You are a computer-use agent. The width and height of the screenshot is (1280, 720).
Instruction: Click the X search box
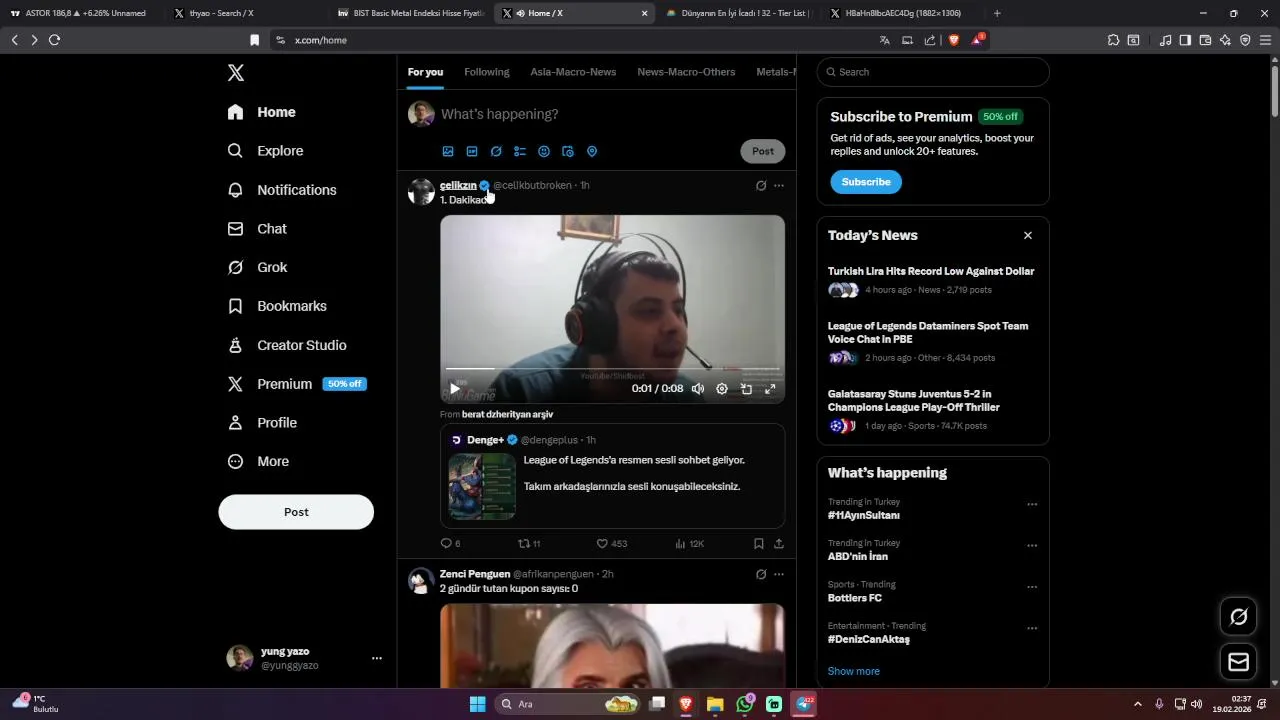(933, 72)
